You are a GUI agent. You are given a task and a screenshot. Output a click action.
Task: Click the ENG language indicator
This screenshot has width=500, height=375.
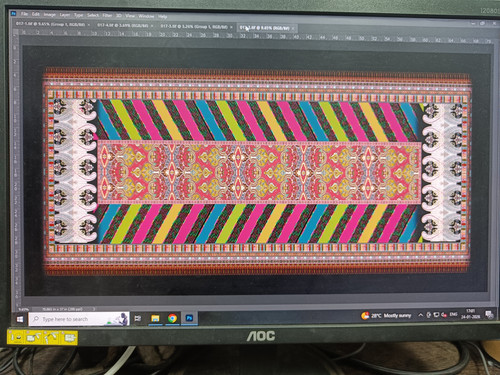click(453, 314)
